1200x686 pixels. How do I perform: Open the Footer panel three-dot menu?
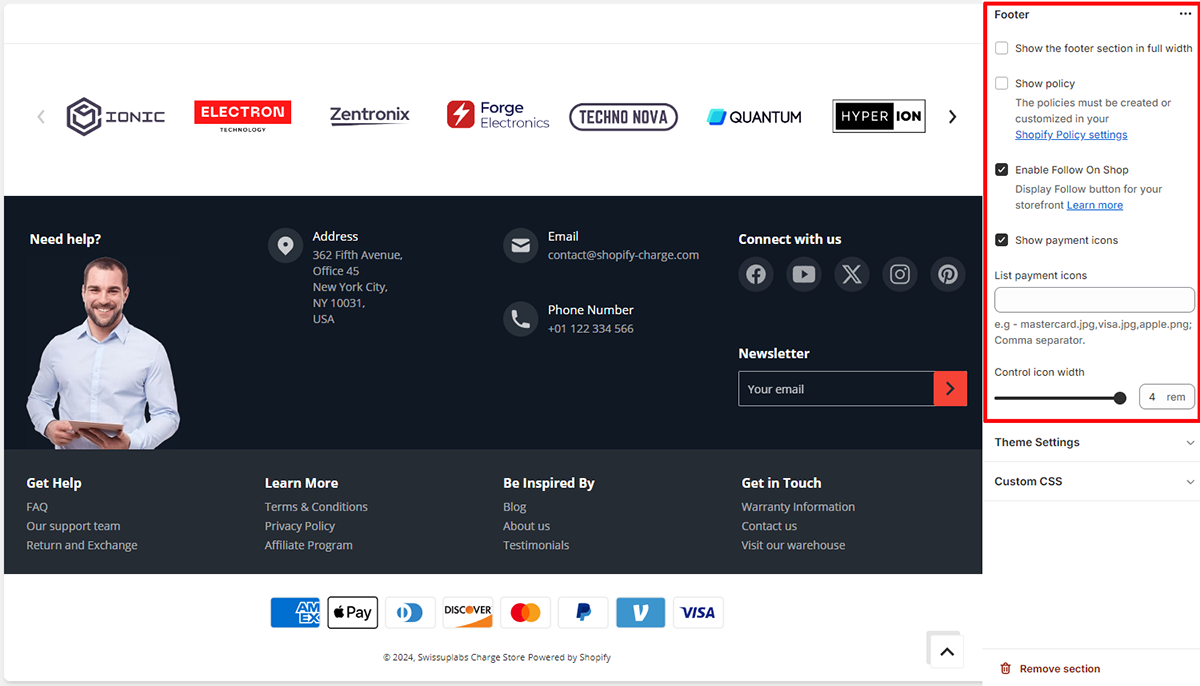pos(1184,12)
